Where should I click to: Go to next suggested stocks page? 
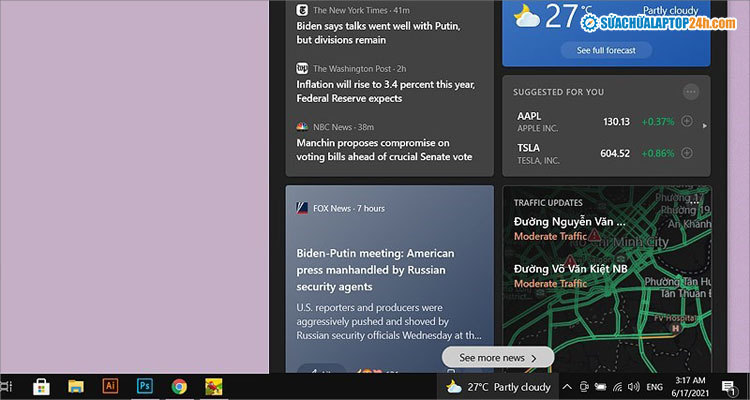tap(705, 126)
